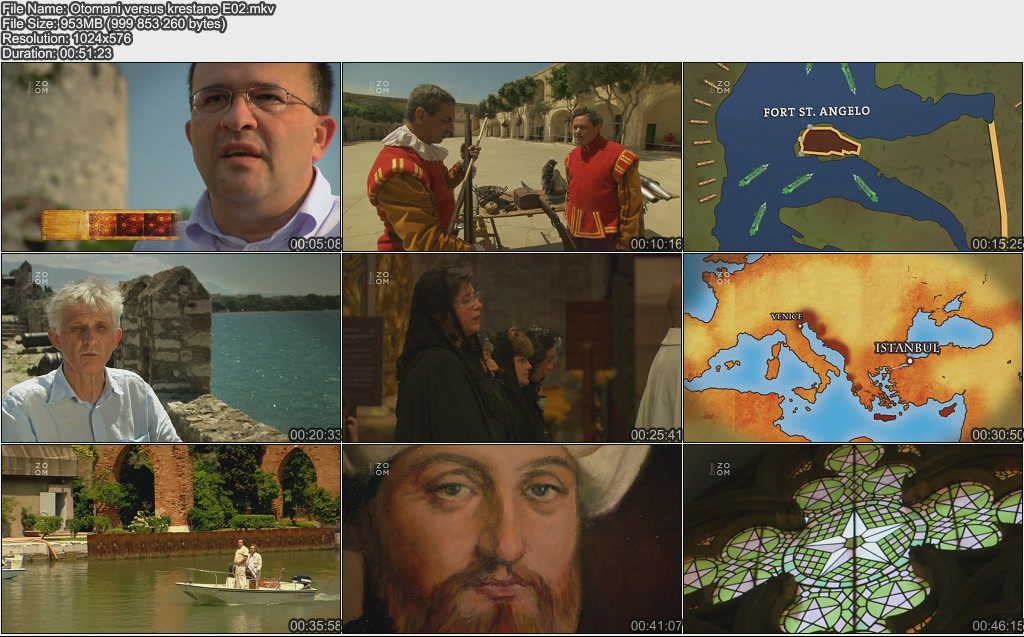Click the 00:25:41 timestamp label
1024x637 pixels.
click(656, 435)
